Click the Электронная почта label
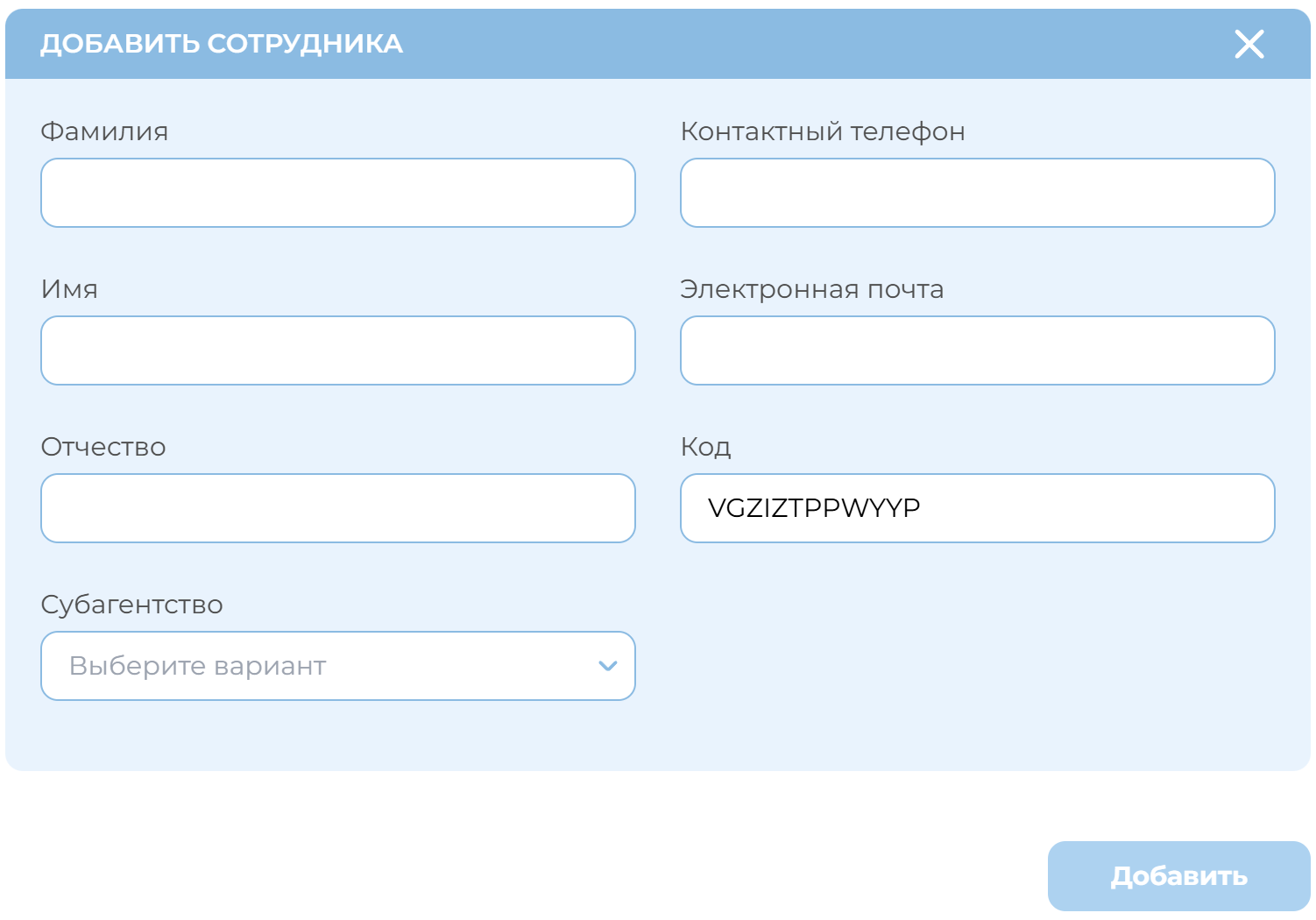Screen dimensions: 1316x920 [x=811, y=289]
